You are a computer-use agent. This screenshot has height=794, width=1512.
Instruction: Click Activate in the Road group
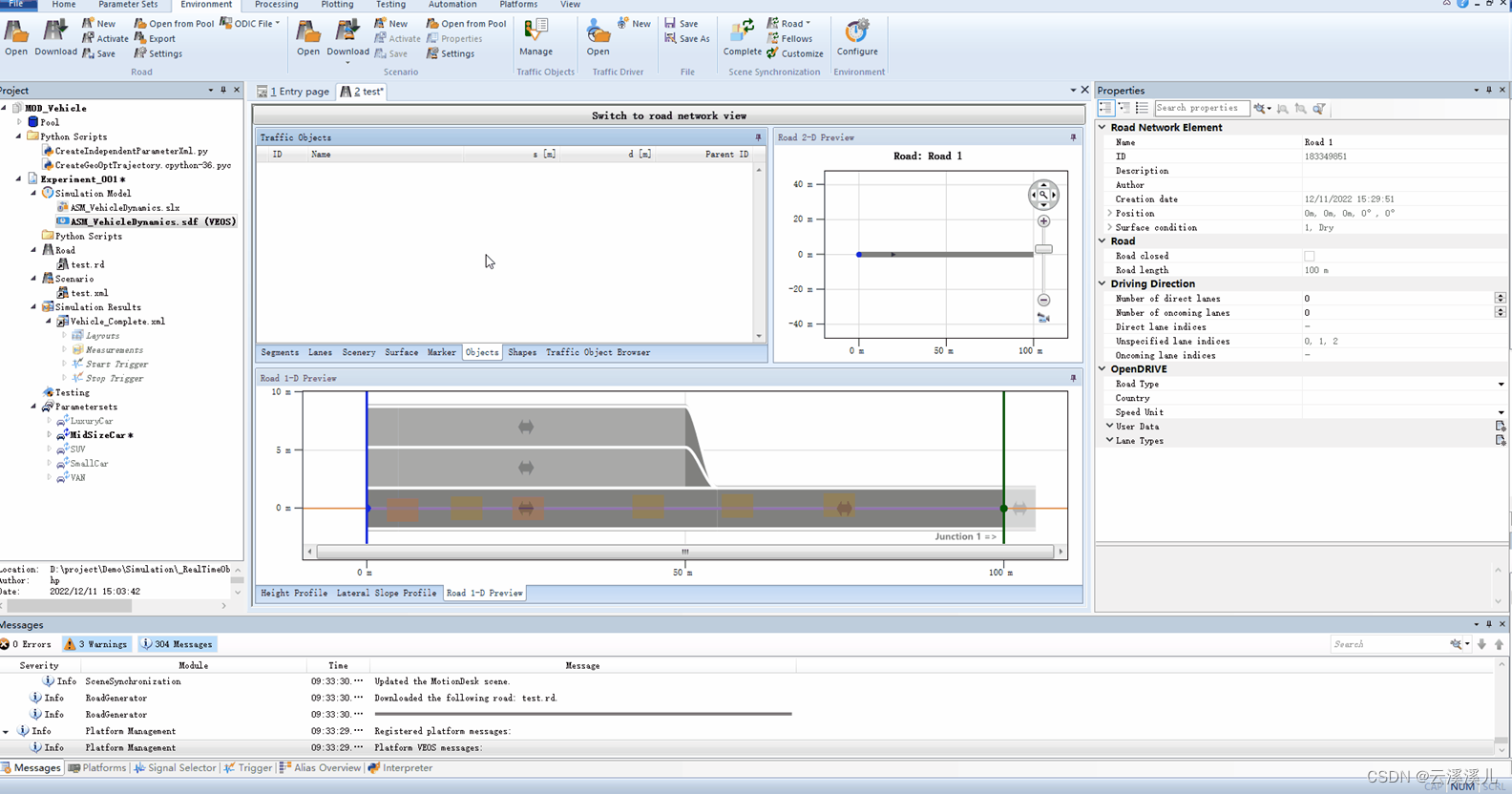tap(105, 39)
